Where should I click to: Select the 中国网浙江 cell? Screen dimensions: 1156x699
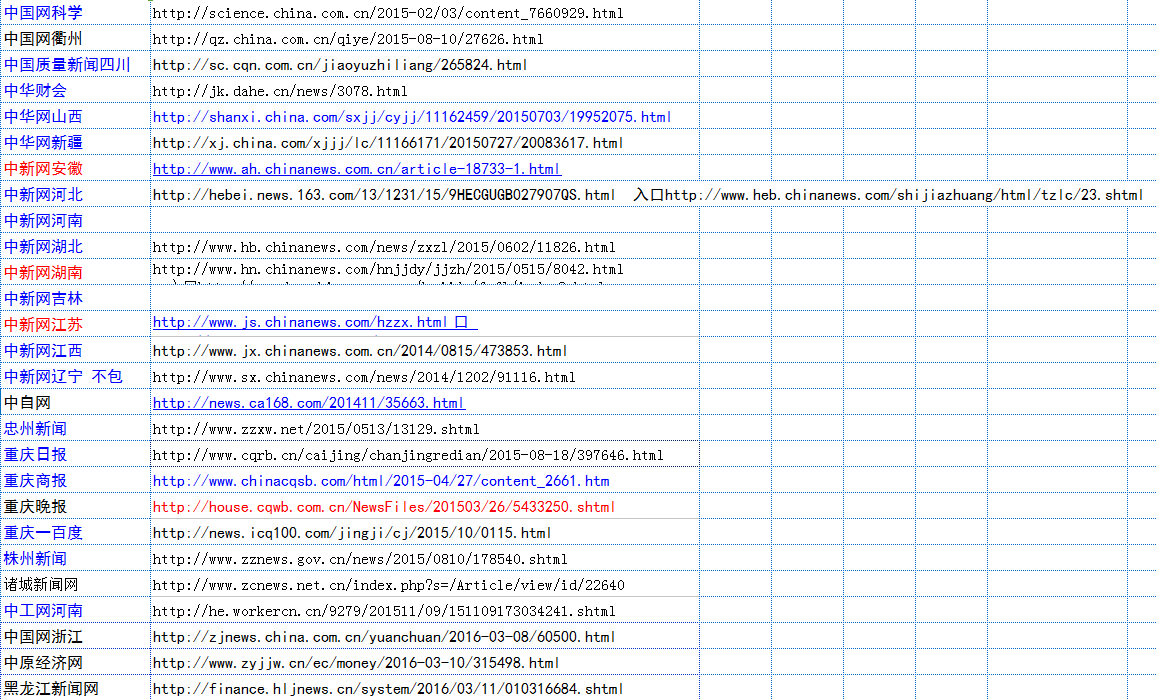[75, 636]
